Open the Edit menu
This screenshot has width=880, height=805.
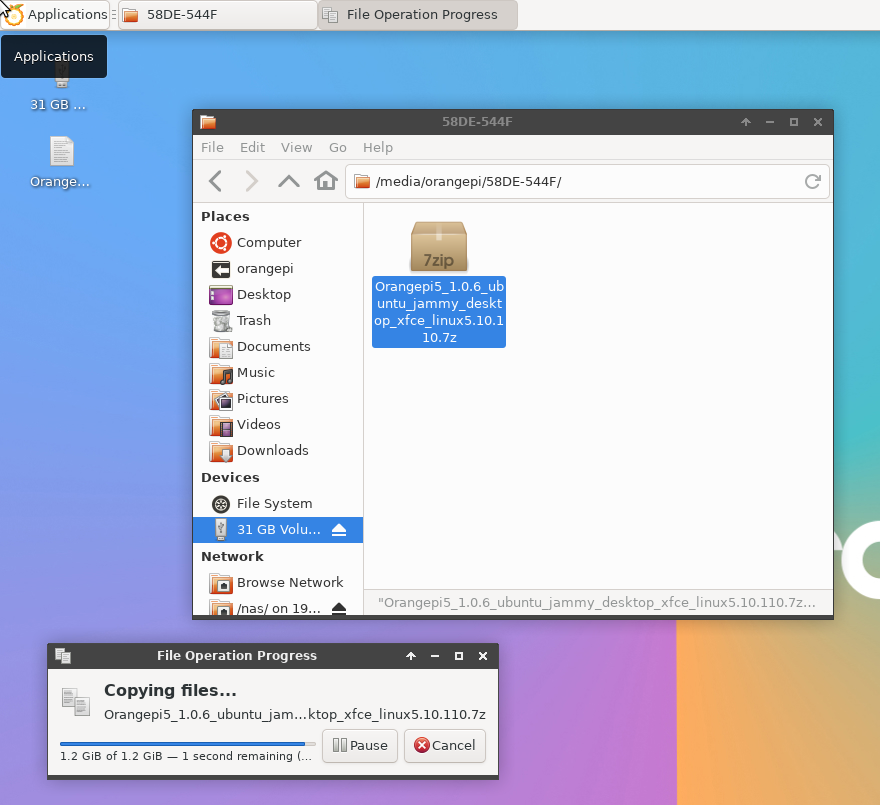tap(252, 147)
